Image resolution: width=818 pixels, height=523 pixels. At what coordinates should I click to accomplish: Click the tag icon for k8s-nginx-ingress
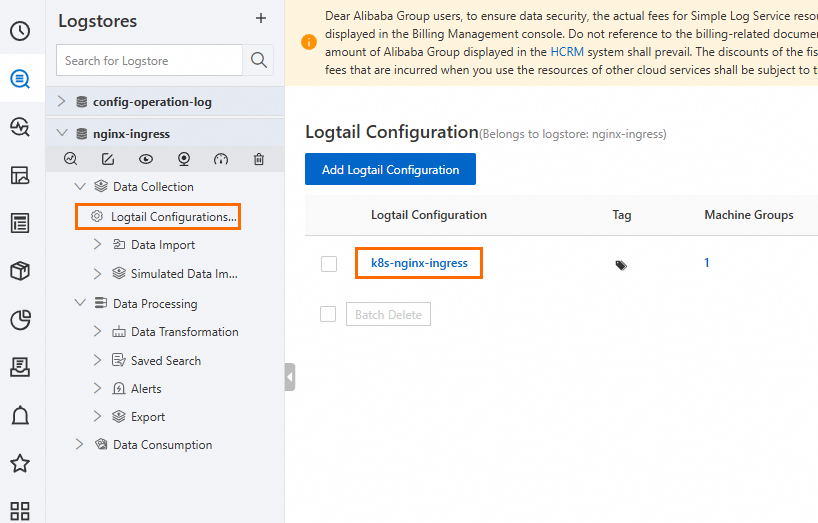click(621, 265)
